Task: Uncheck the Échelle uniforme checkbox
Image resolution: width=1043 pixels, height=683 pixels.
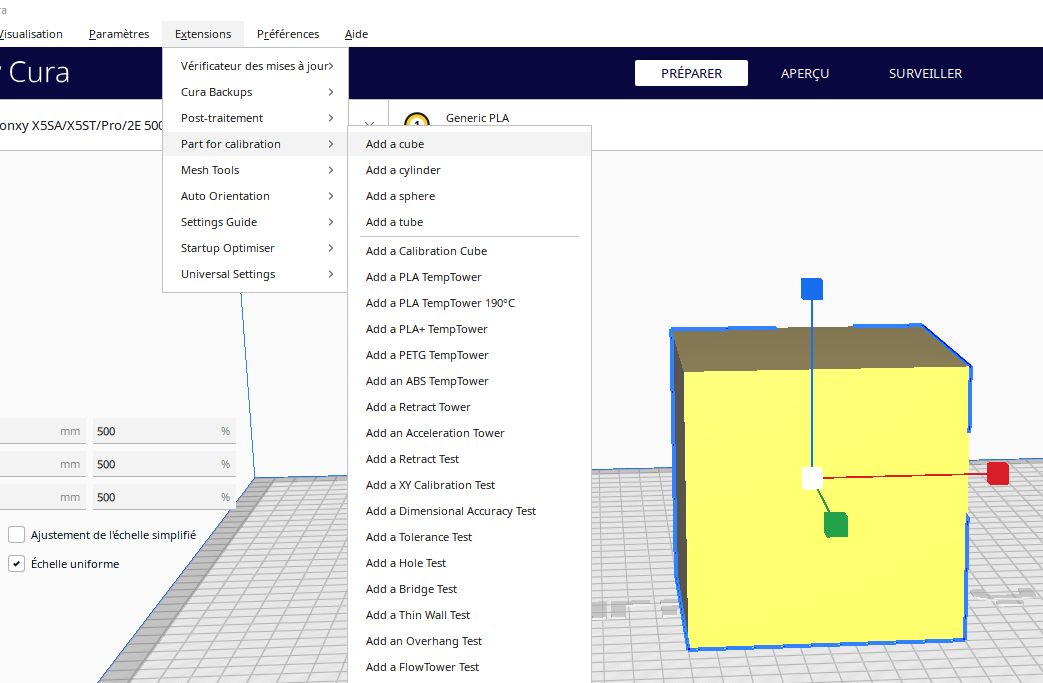Action: point(17,564)
